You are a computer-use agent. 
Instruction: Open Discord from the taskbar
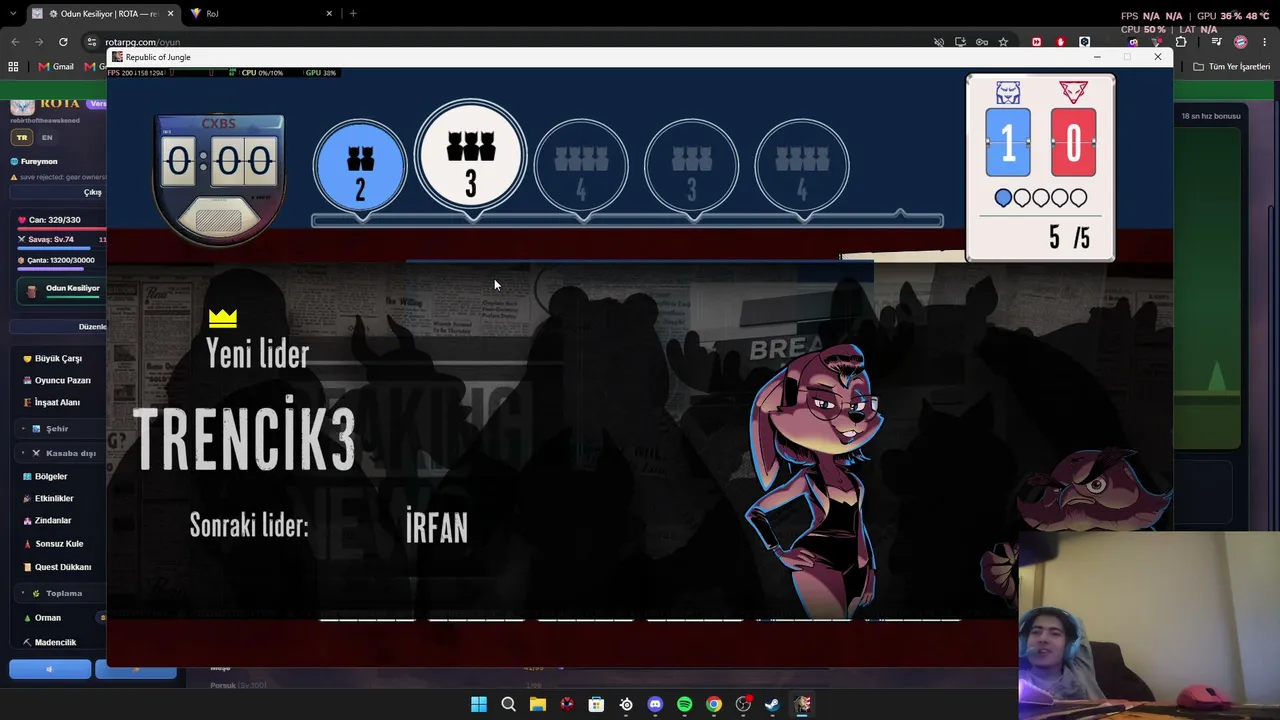(655, 704)
